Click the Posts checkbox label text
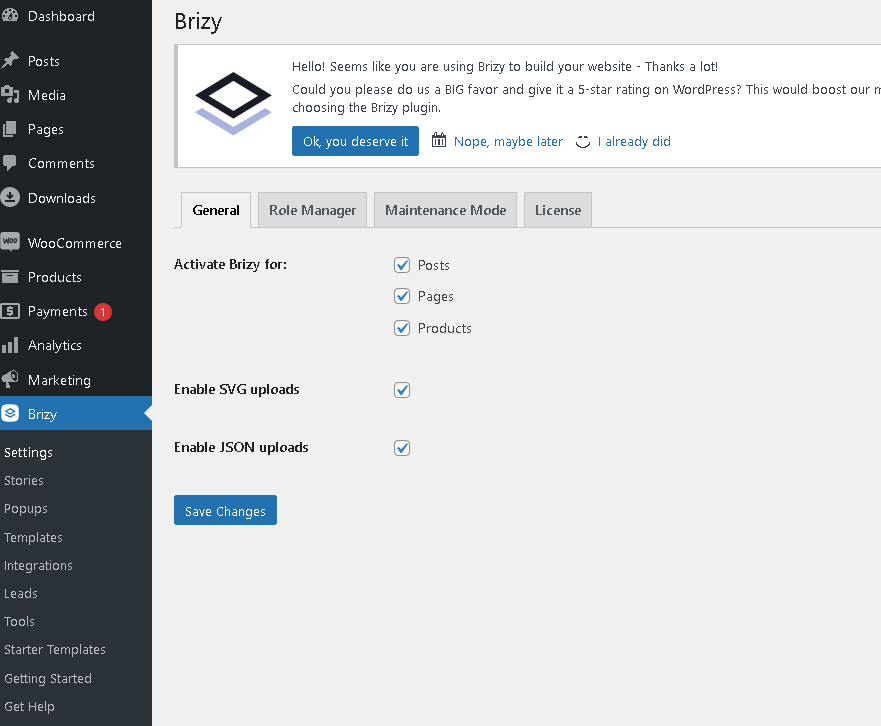 click(x=433, y=265)
